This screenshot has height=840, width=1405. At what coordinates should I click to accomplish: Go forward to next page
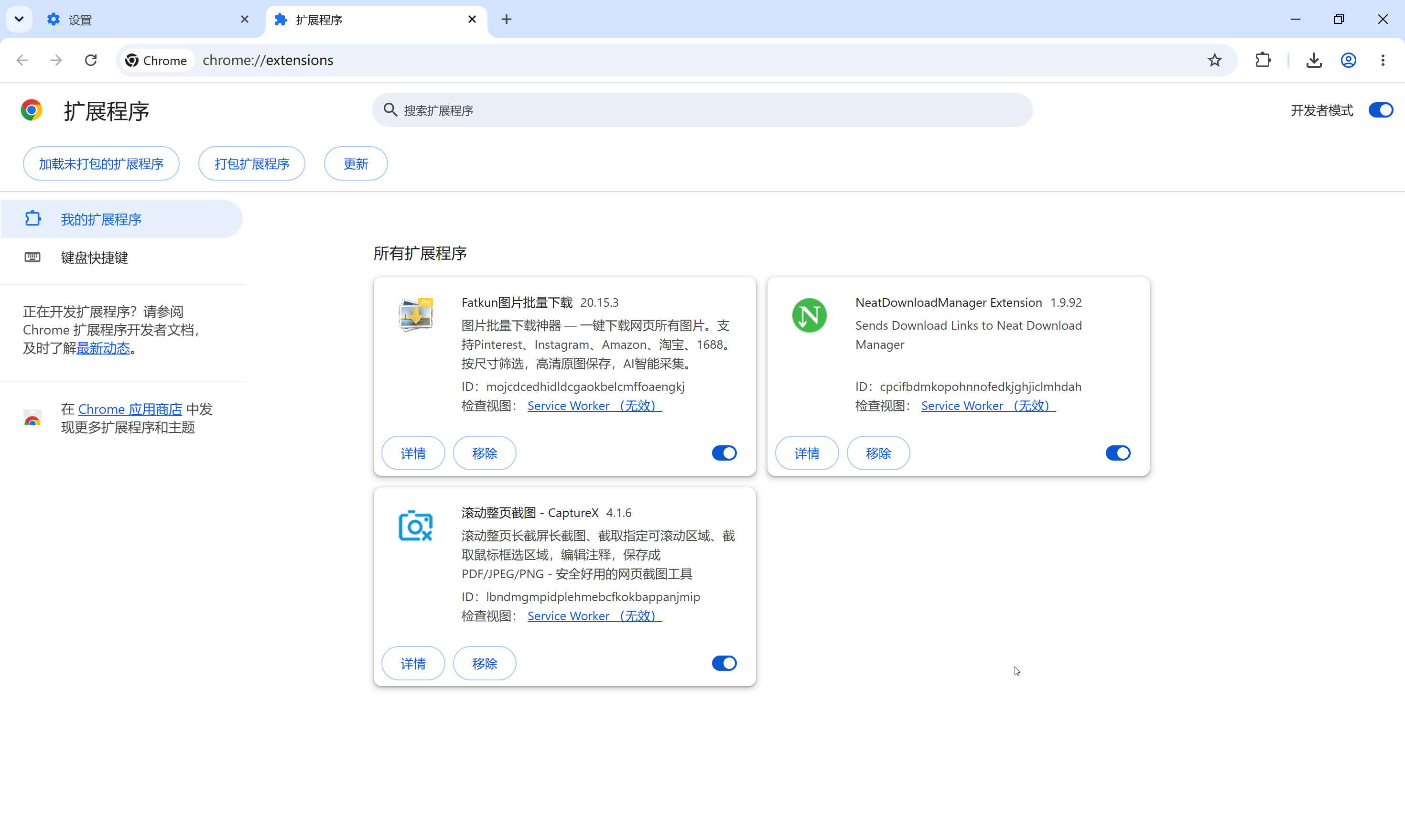point(56,60)
